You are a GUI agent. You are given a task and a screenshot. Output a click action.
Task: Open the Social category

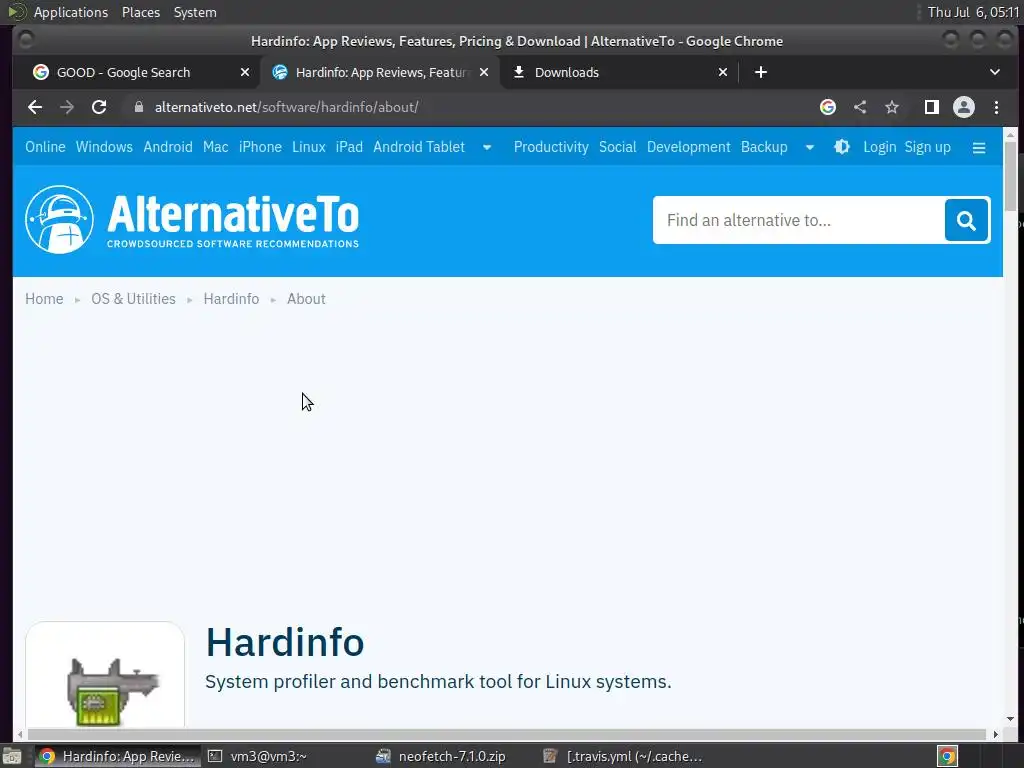click(617, 147)
